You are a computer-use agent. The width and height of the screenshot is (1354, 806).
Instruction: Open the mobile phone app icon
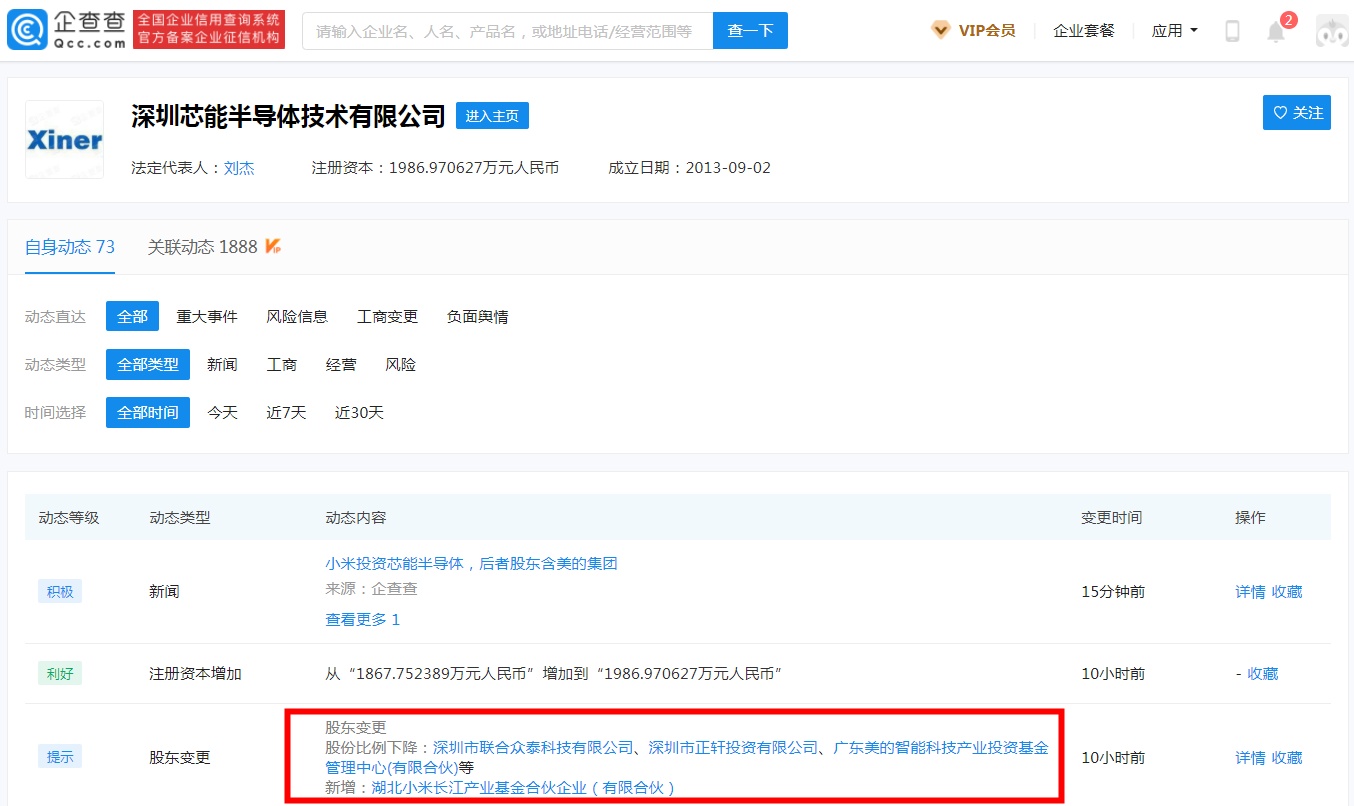1232,31
